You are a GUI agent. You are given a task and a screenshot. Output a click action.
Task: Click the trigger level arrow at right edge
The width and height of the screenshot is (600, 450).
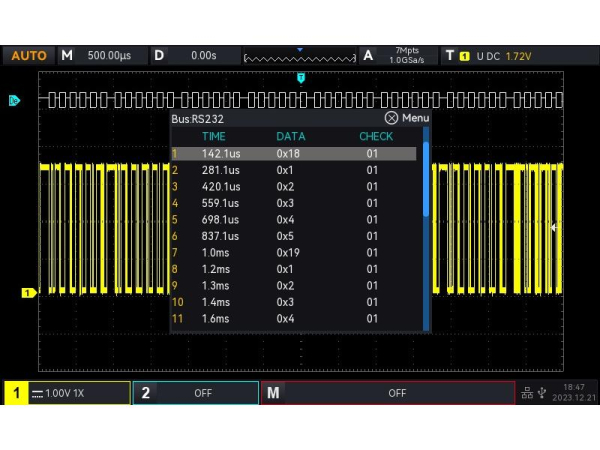point(554,228)
